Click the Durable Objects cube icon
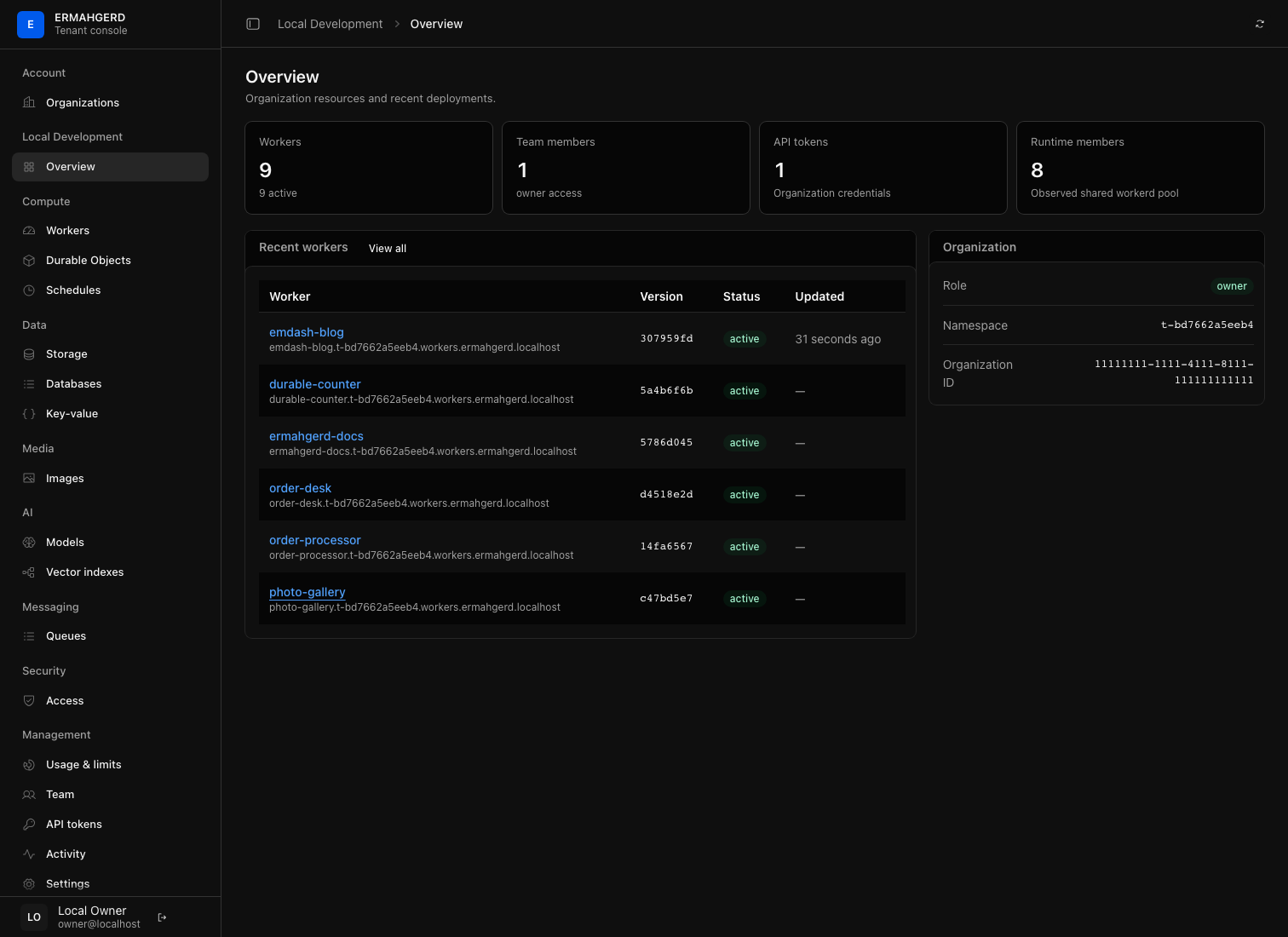The width and height of the screenshot is (1288, 937). click(x=29, y=261)
